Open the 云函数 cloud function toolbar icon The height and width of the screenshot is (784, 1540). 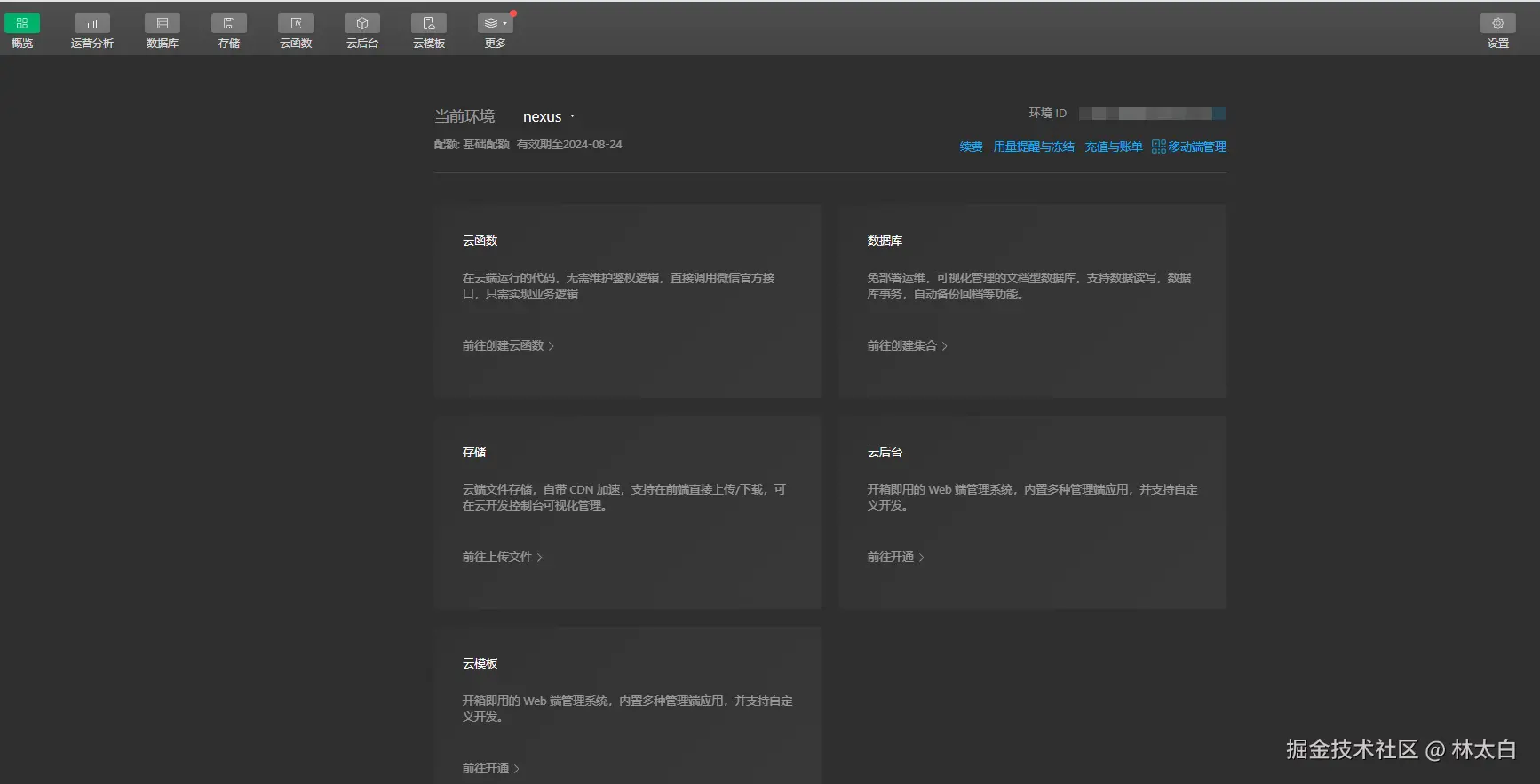click(x=296, y=23)
